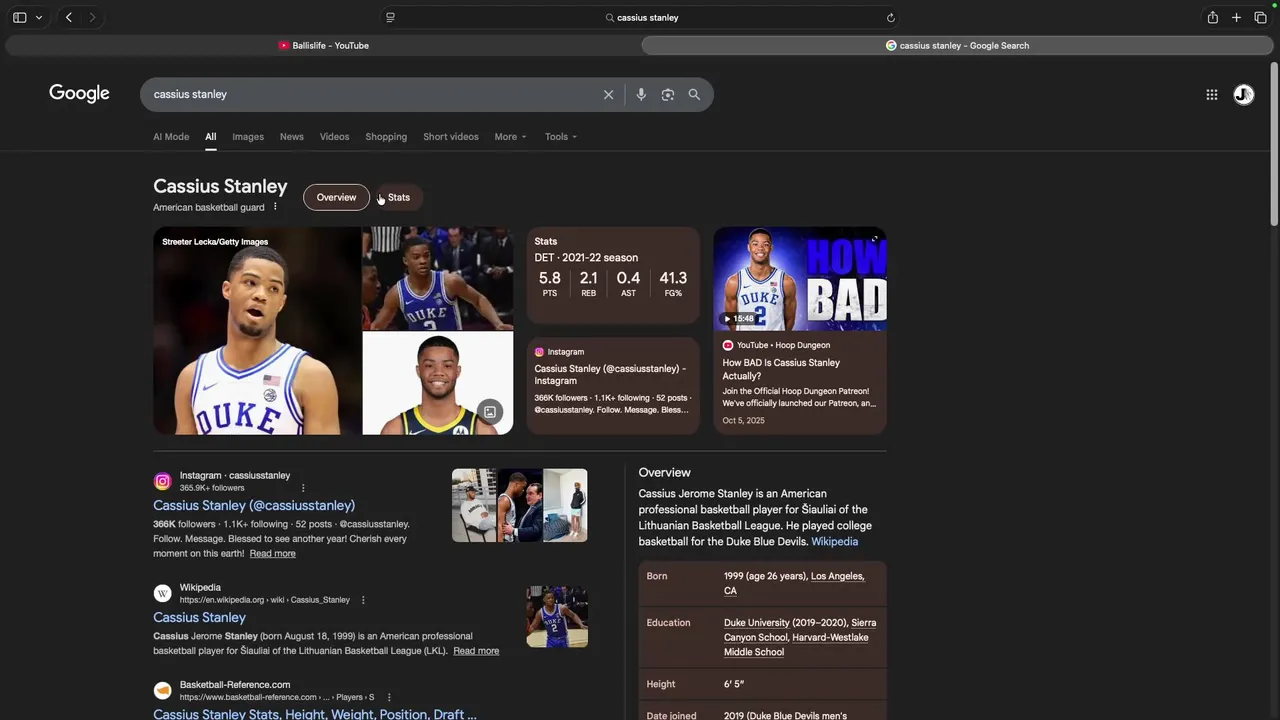Image resolution: width=1280 pixels, height=720 pixels.
Task: Click the Basketball-Reference favicon
Action: 162,690
